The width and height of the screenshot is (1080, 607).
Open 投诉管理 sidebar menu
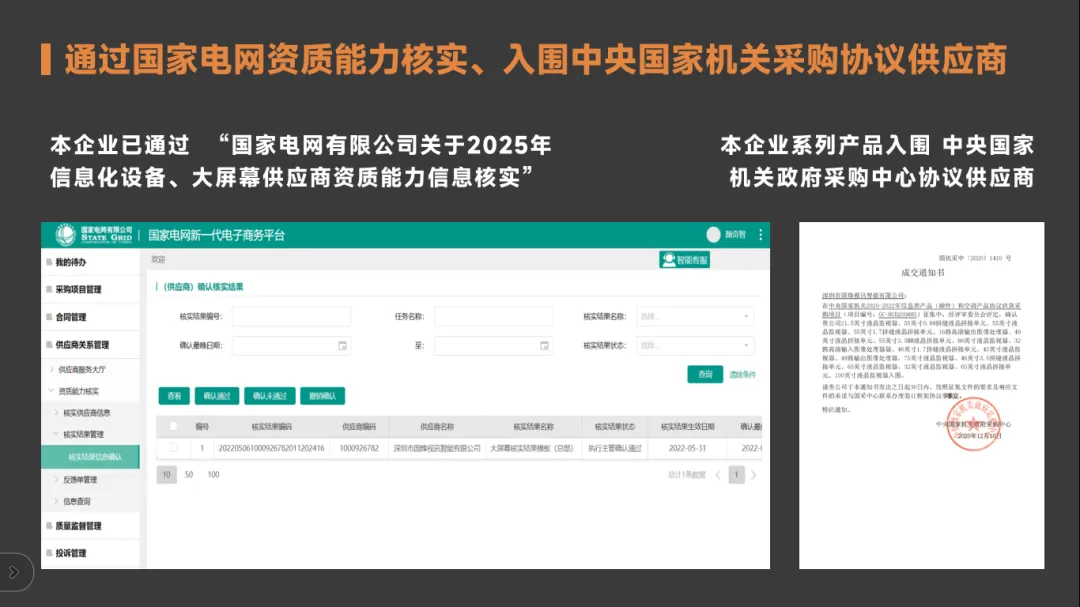tap(70, 553)
